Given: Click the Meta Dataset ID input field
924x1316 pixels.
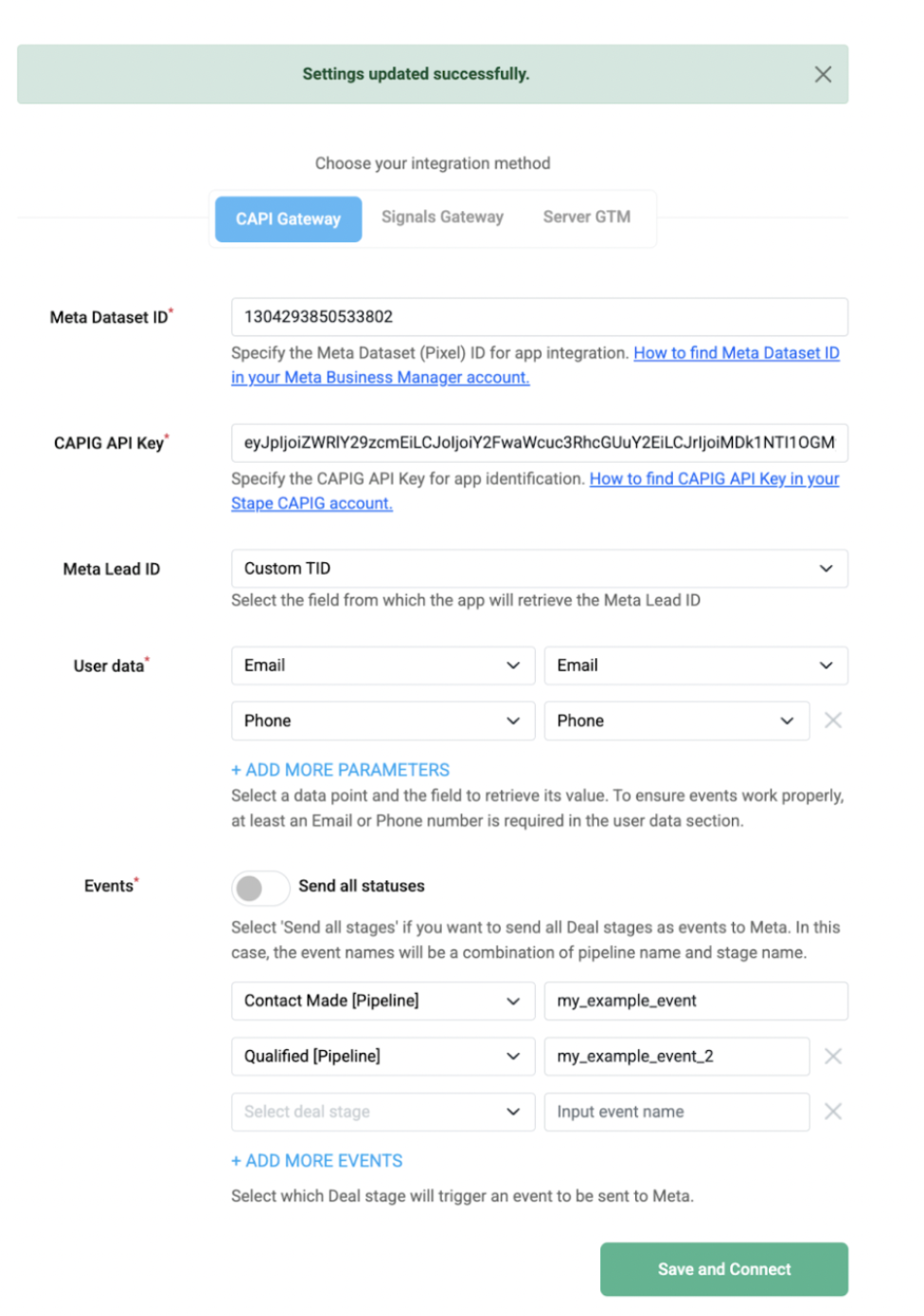Looking at the screenshot, I should [x=539, y=317].
